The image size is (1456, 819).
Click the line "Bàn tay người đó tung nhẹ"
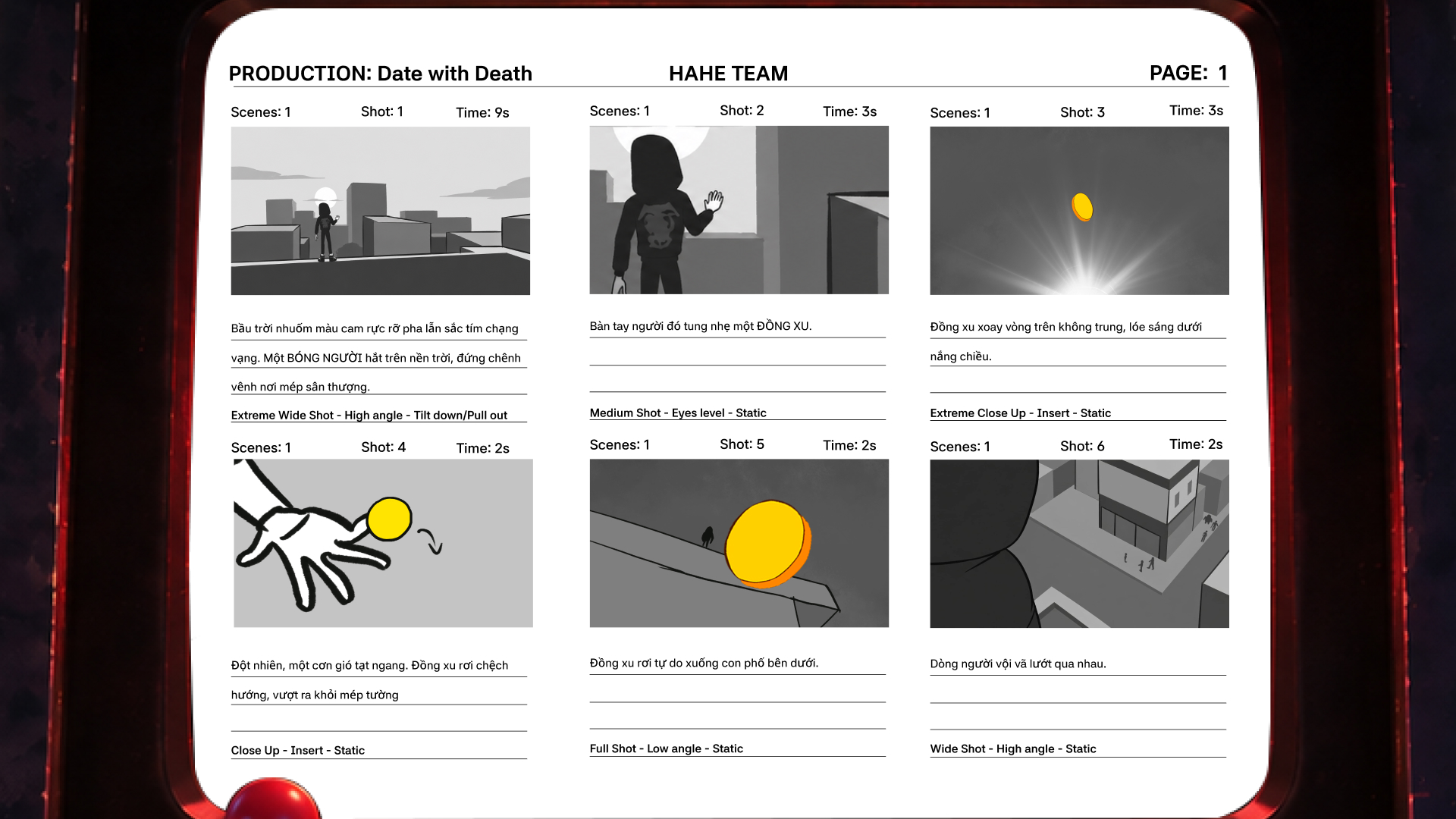(701, 326)
